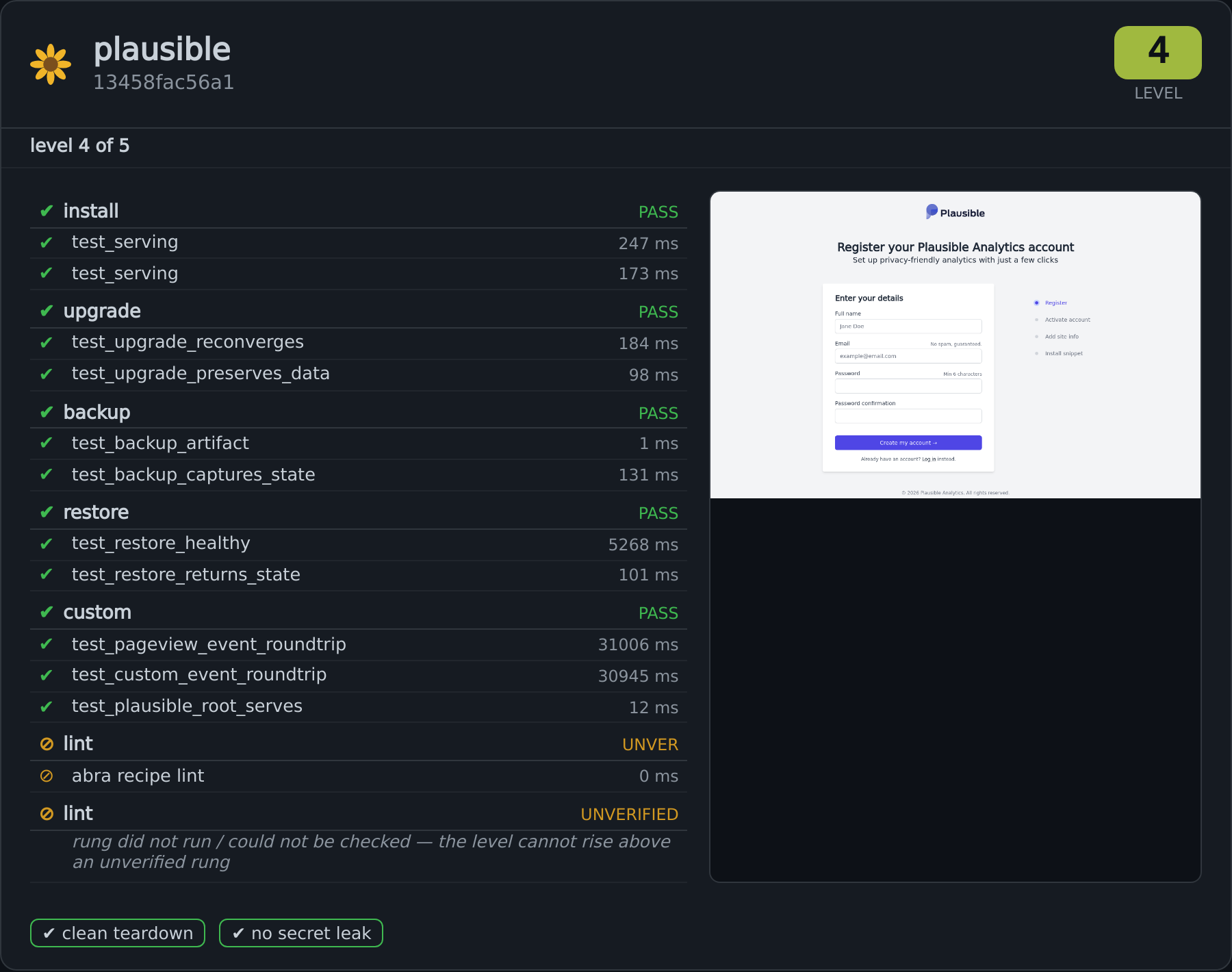Image resolution: width=1232 pixels, height=972 pixels.
Task: Click the Register your Plausible Analytics account heading
Action: [955, 247]
